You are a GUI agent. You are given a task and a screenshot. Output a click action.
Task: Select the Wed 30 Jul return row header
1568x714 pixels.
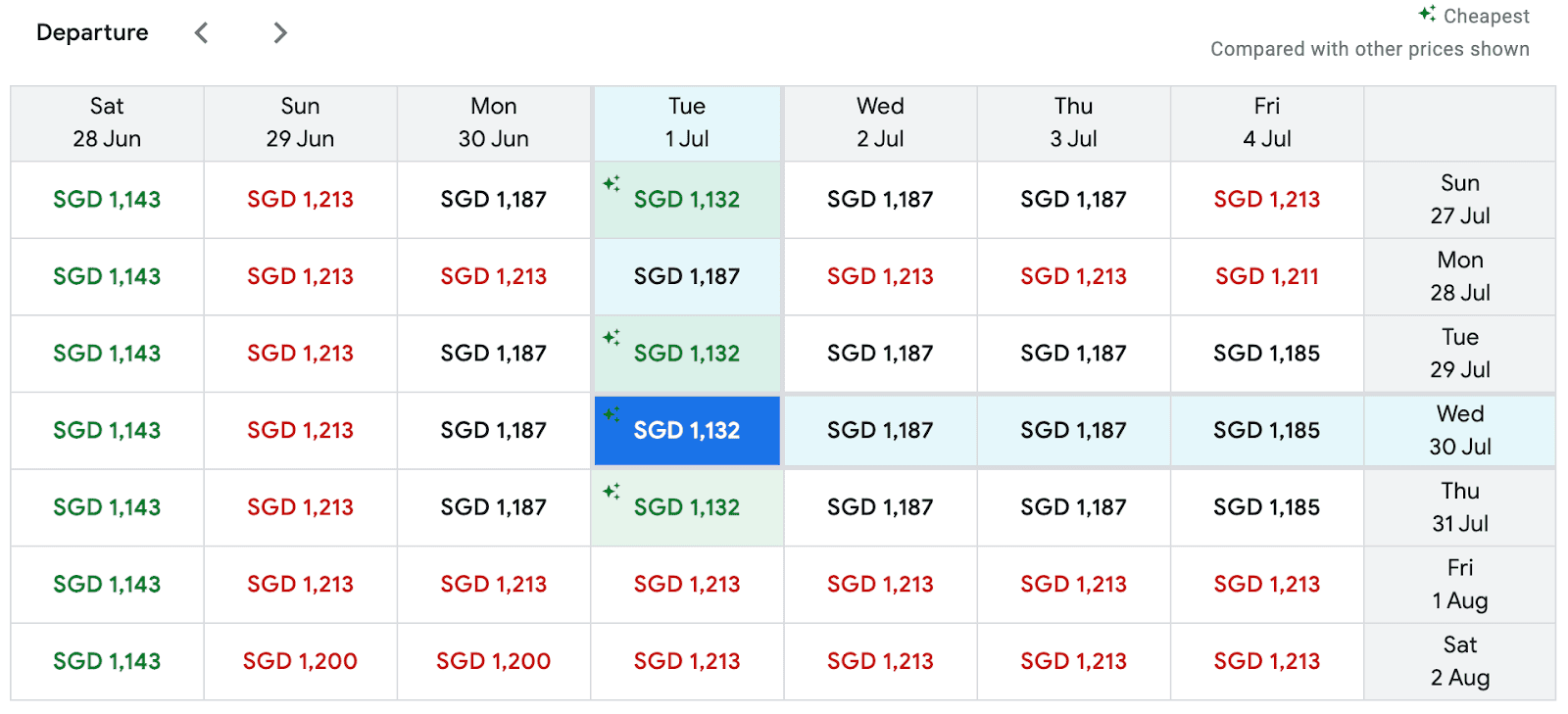1459,430
